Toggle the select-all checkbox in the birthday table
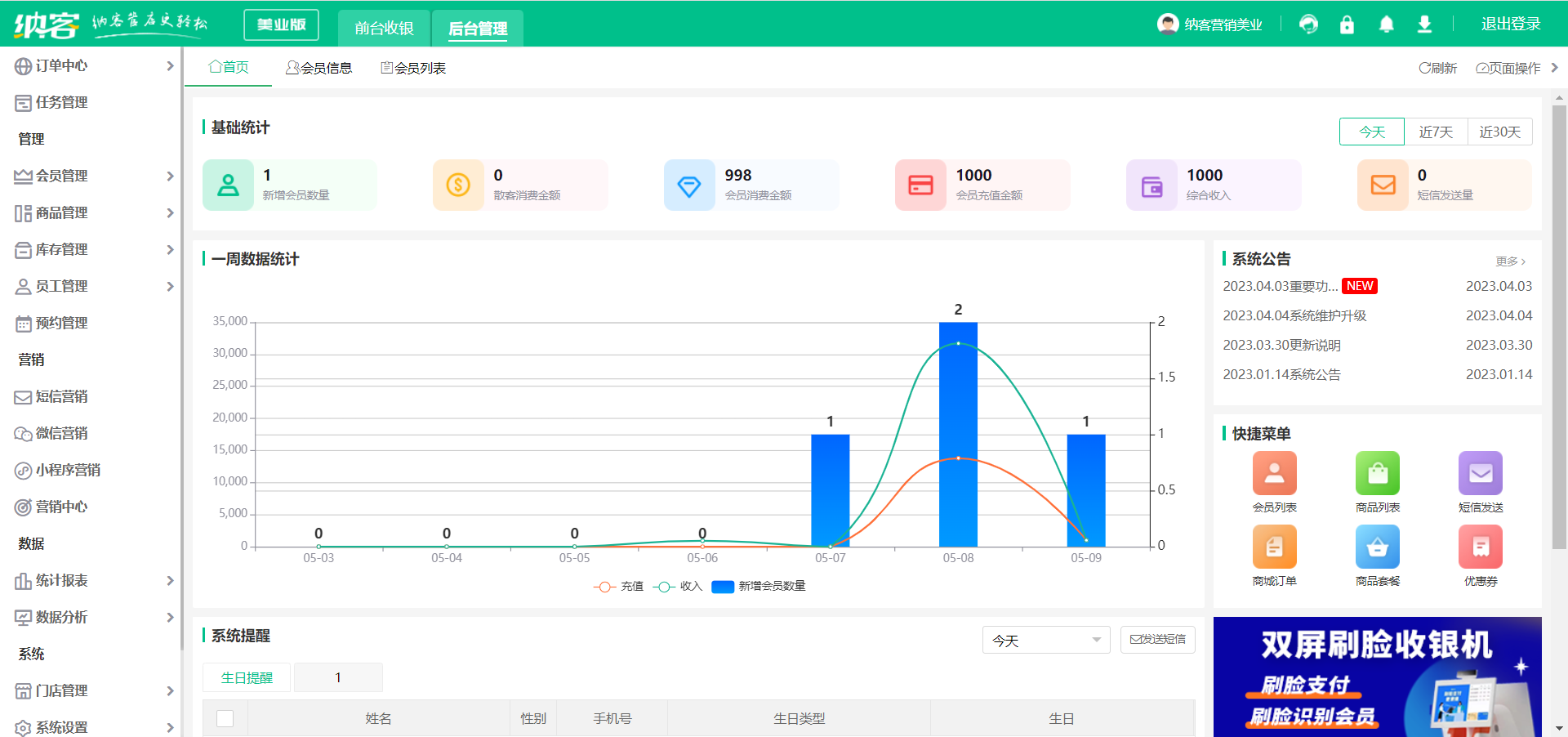 coord(225,718)
